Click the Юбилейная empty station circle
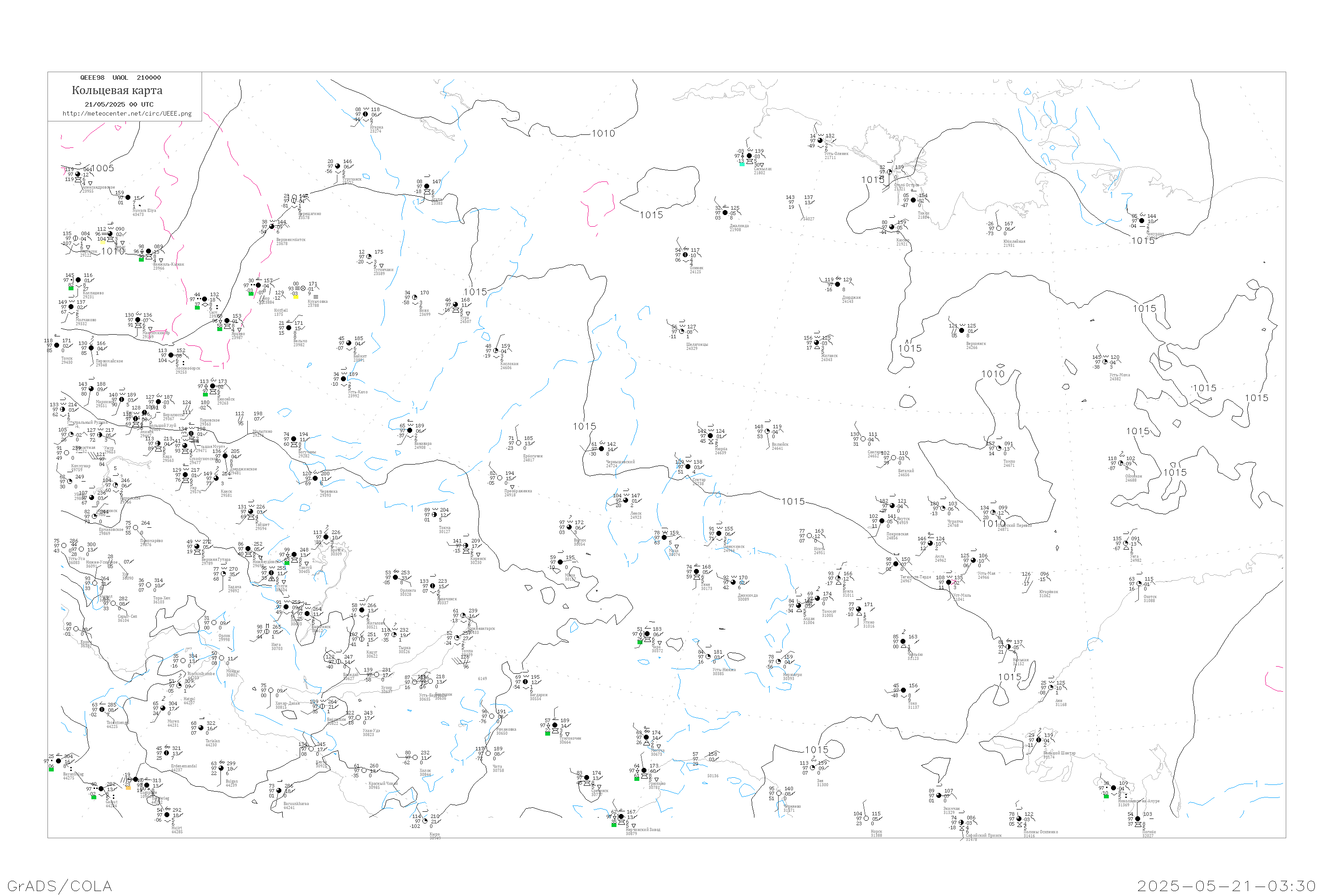The width and height of the screenshot is (1344, 896). coord(999,228)
